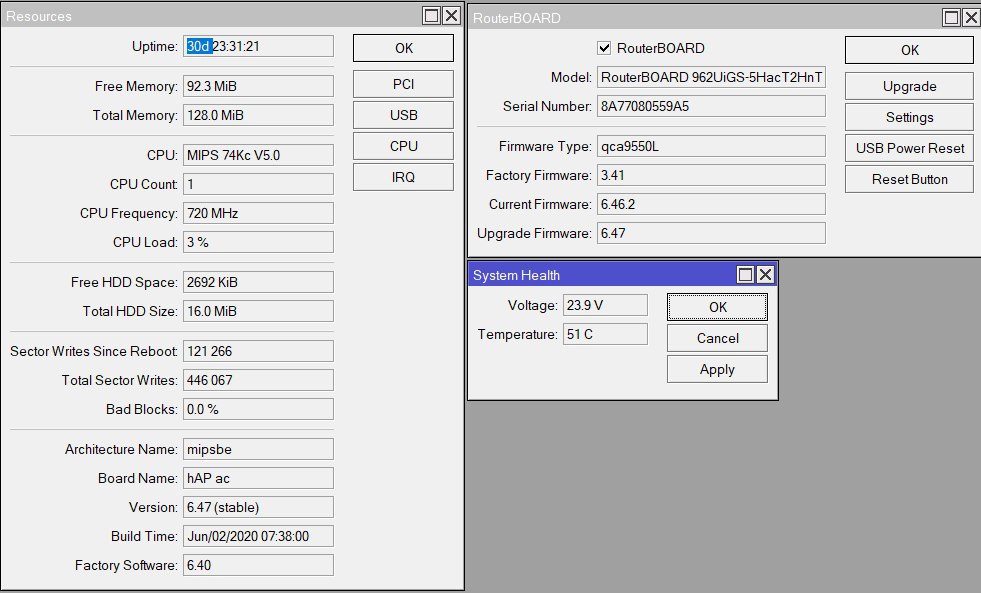Open the USB details in Resources
981x593 pixels.
(403, 115)
